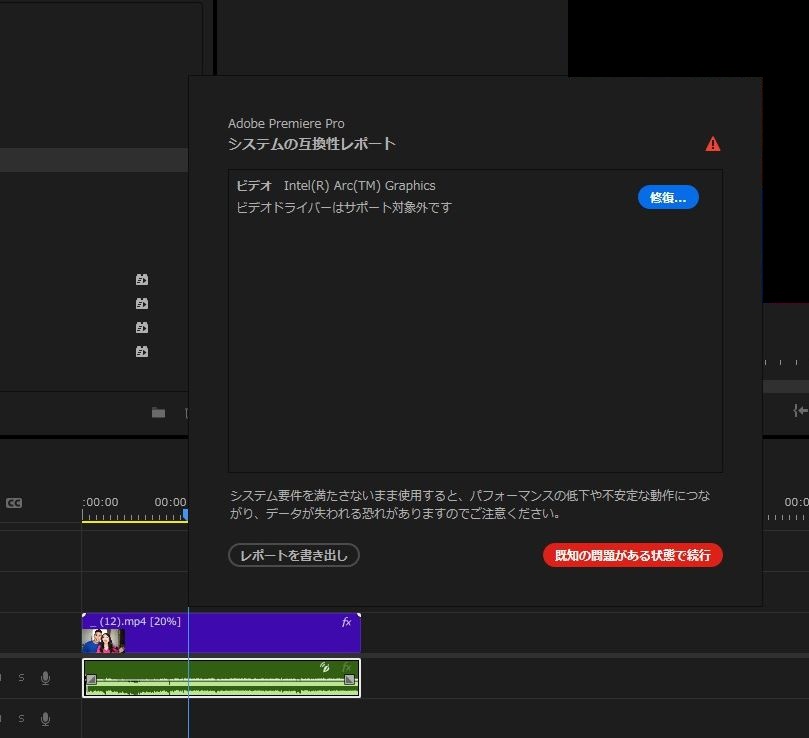Screen dimensions: 809x738
Task: Click the first sequence icon in project list
Action: (x=142, y=280)
